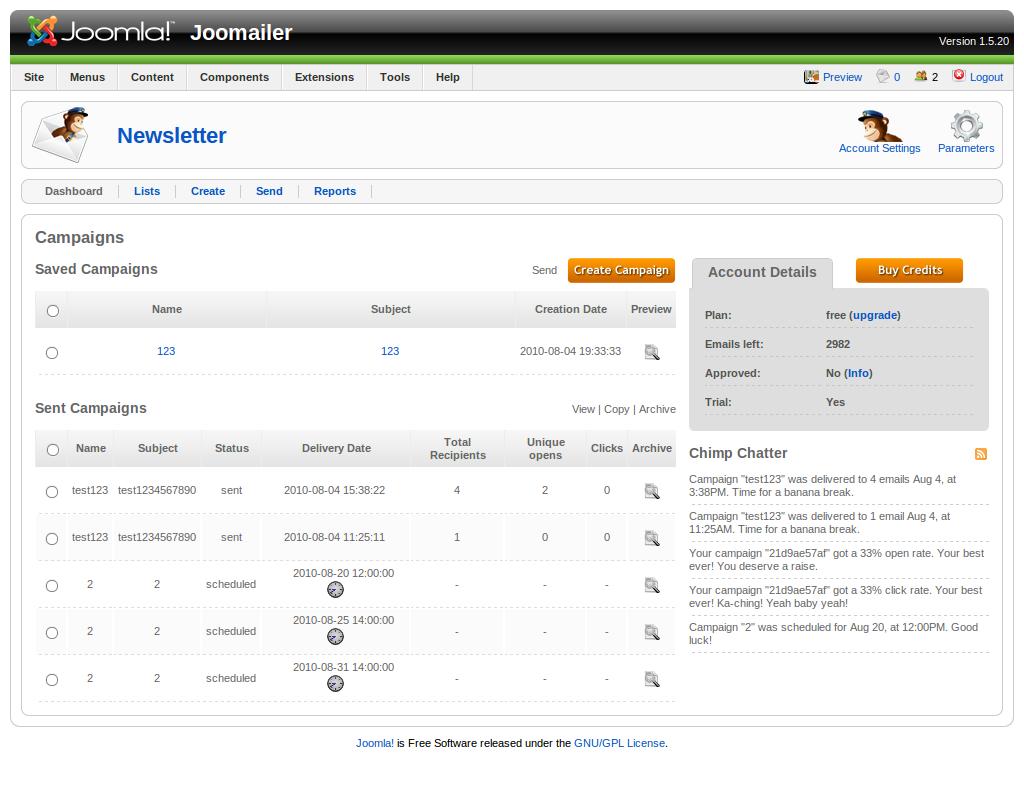The height and width of the screenshot is (798, 1024).
Task: Switch to the Dashboard tab
Action: [74, 191]
